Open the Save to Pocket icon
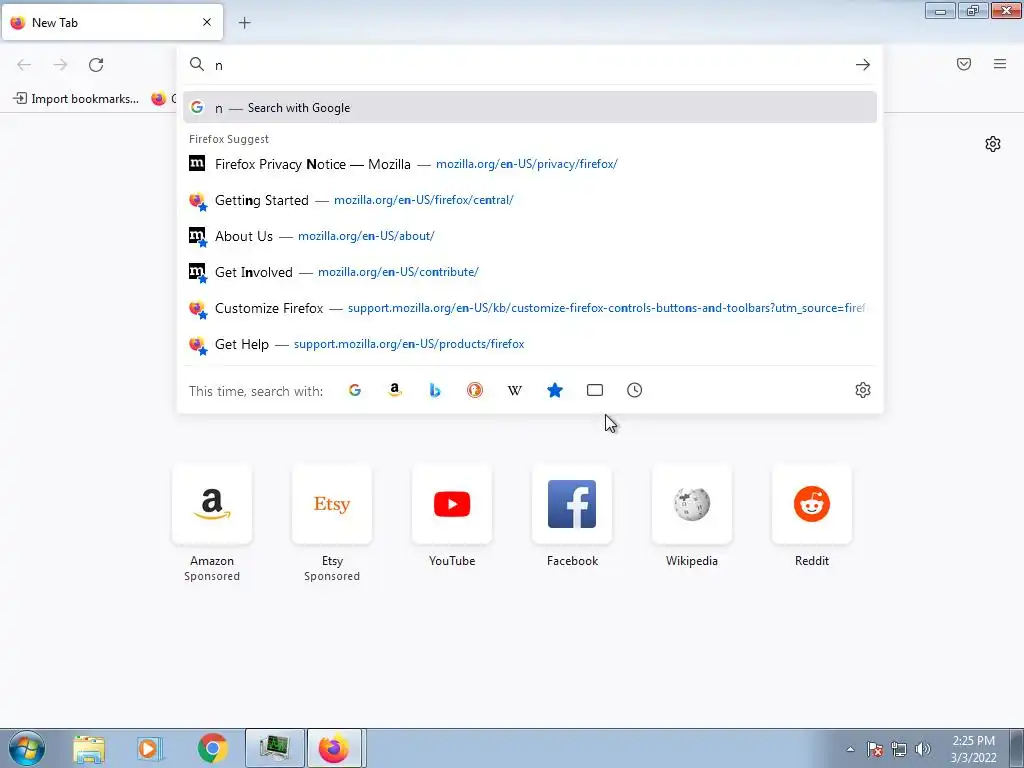1024x768 pixels. [x=964, y=64]
